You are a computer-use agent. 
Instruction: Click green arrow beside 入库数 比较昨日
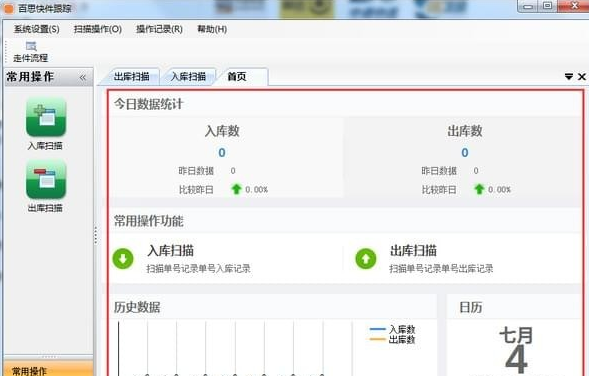pos(236,189)
